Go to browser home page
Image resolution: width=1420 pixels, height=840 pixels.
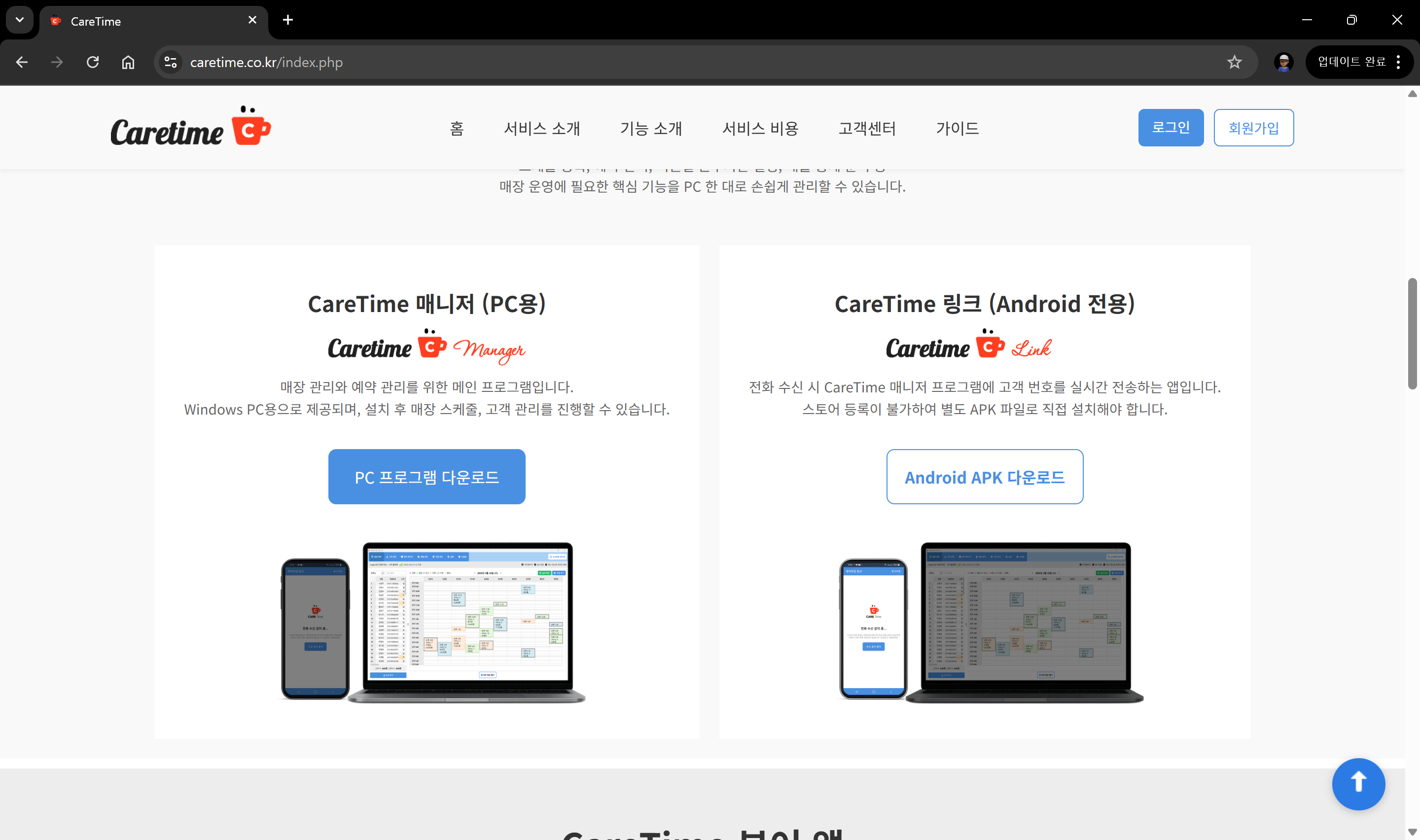pyautogui.click(x=129, y=62)
